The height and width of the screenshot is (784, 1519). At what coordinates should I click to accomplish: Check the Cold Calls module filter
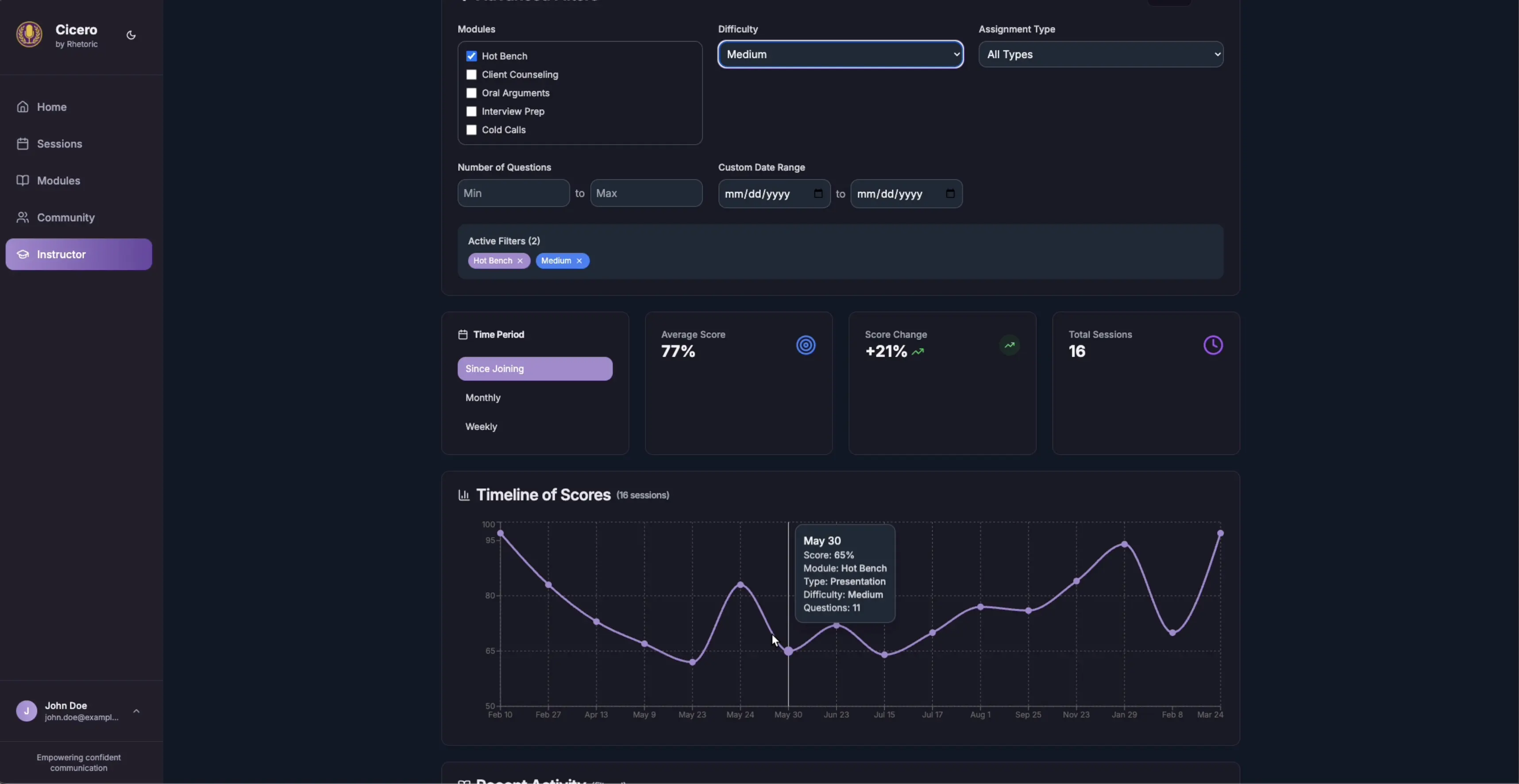point(471,130)
